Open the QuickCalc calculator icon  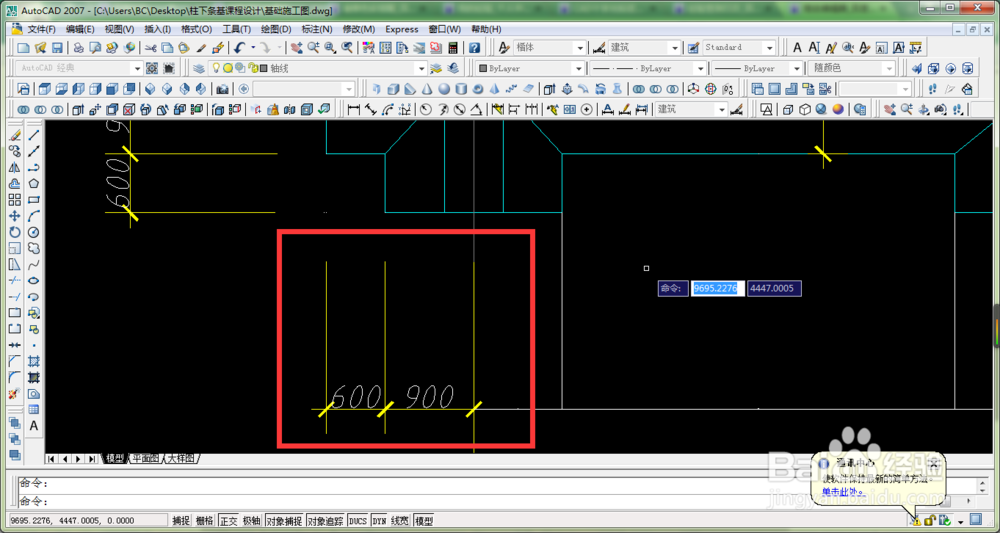(x=453, y=48)
